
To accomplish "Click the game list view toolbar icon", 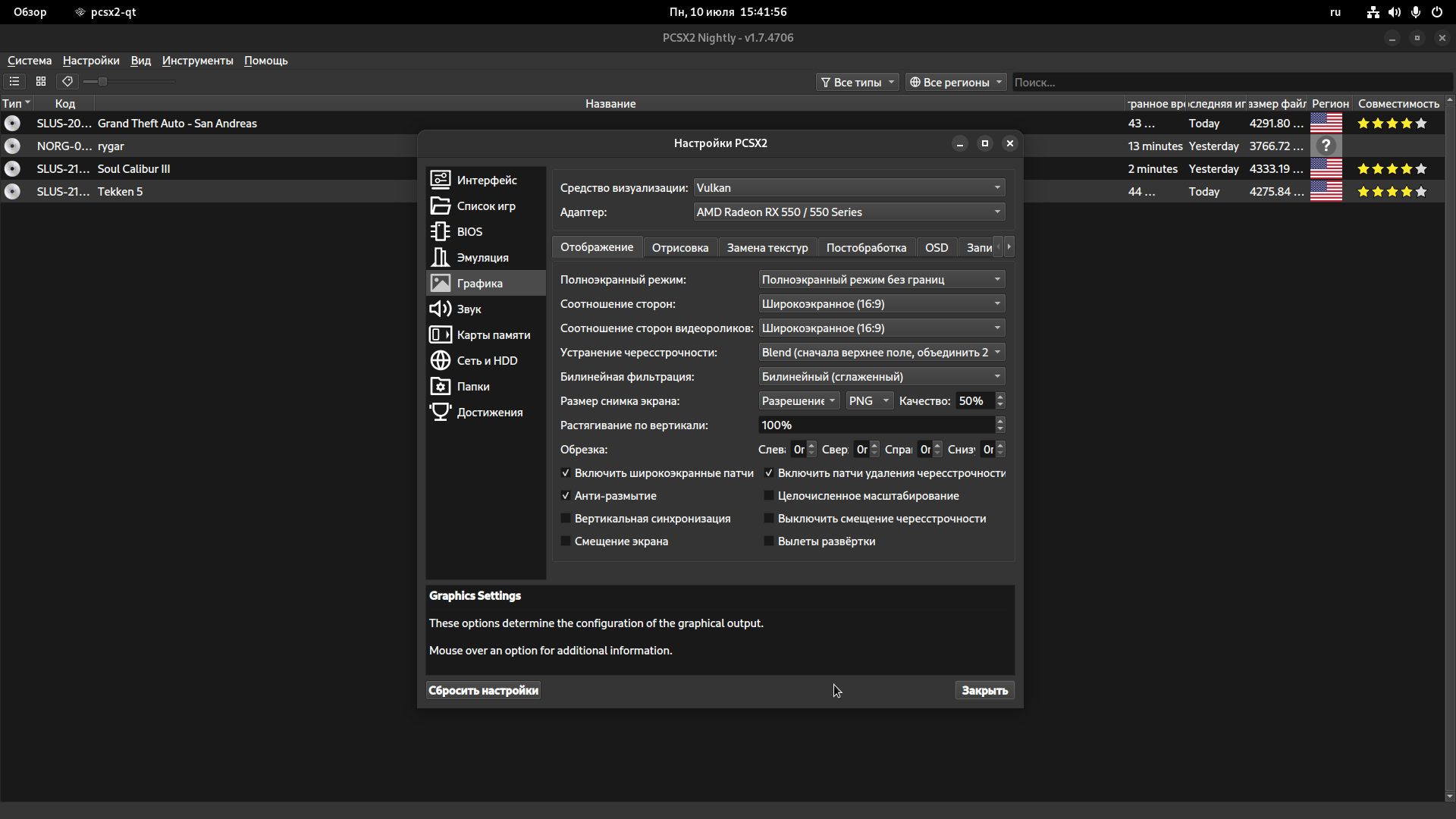I will click(x=14, y=81).
